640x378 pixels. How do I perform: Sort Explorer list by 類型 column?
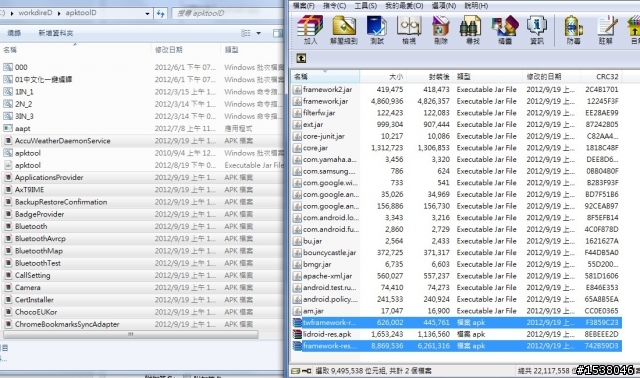coord(252,49)
